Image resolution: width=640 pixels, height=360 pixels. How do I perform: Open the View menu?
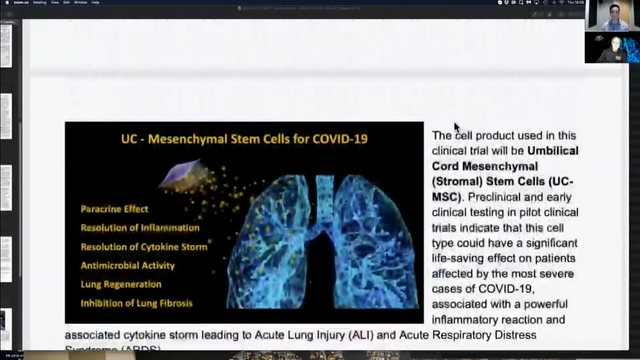tap(55, 2)
